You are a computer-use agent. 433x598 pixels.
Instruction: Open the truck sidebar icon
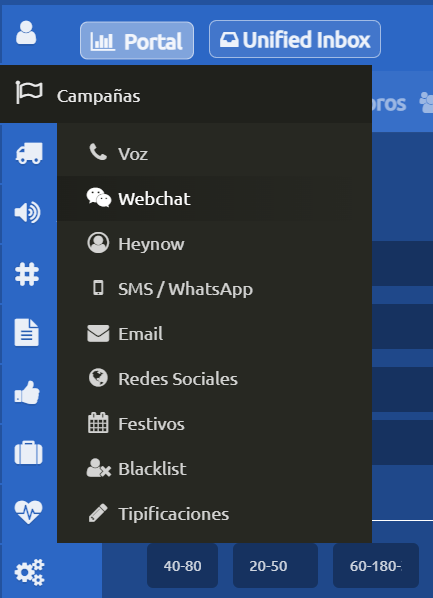pos(29,153)
